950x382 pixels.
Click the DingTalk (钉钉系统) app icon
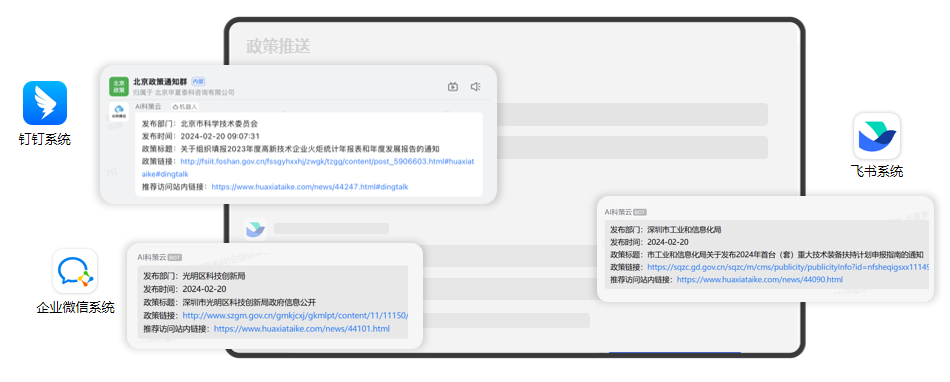tap(45, 103)
